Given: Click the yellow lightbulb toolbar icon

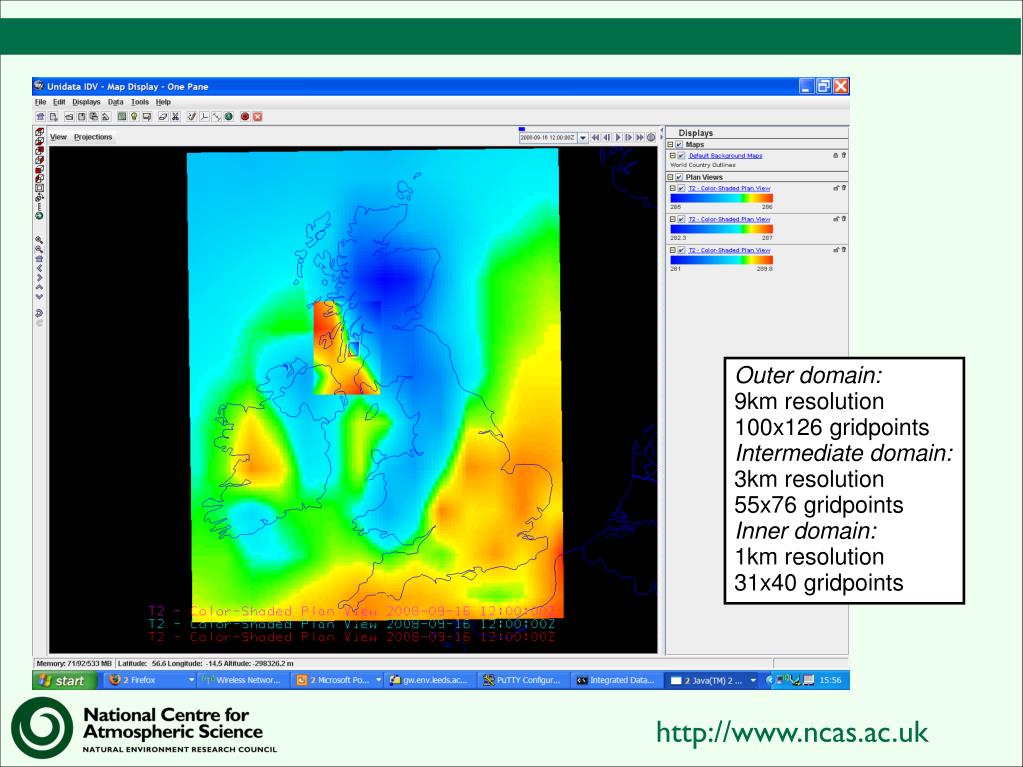Looking at the screenshot, I should tap(134, 117).
